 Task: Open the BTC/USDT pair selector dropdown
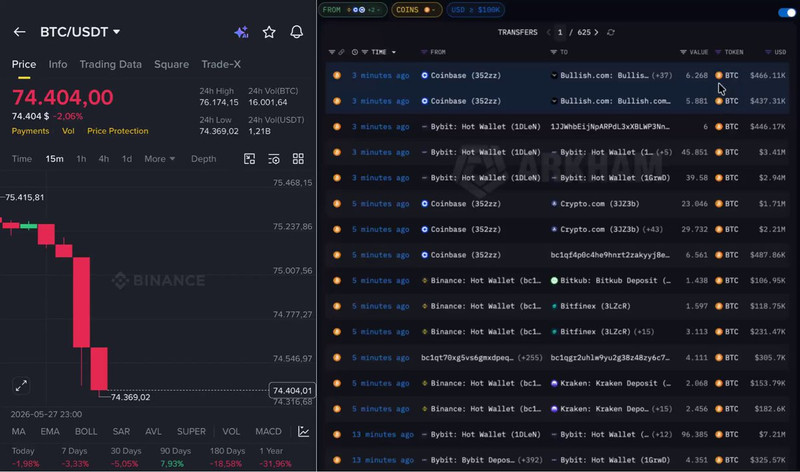click(x=80, y=32)
